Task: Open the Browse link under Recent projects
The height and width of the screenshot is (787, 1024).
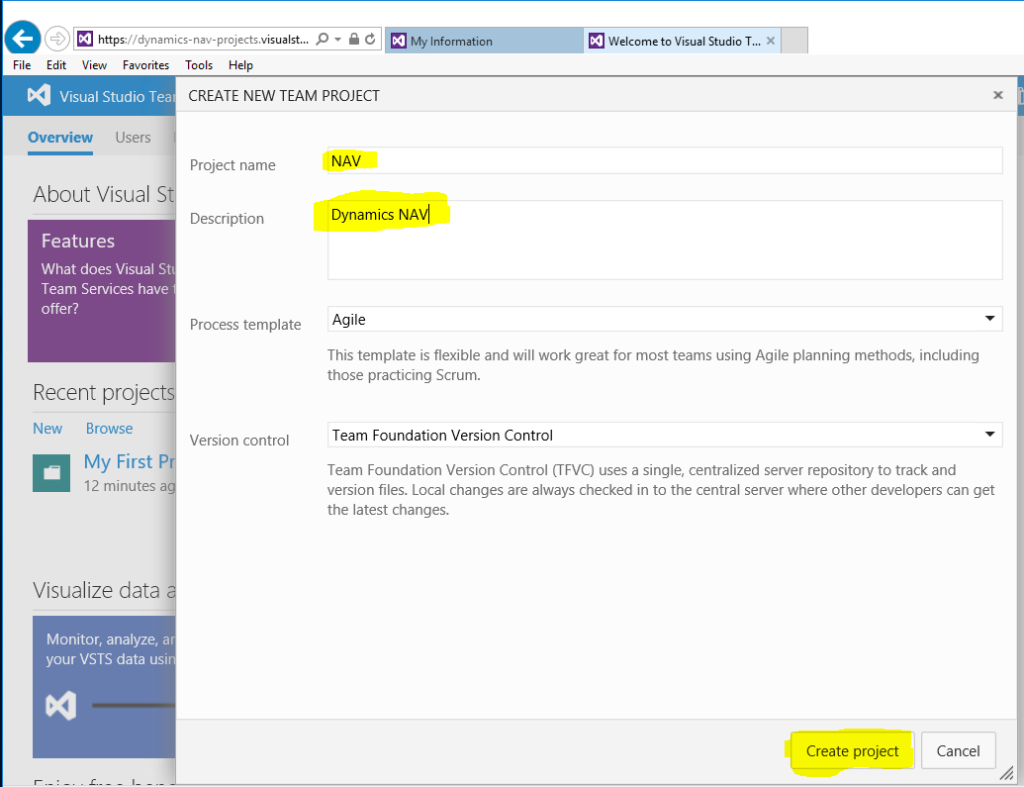Action: 108,428
